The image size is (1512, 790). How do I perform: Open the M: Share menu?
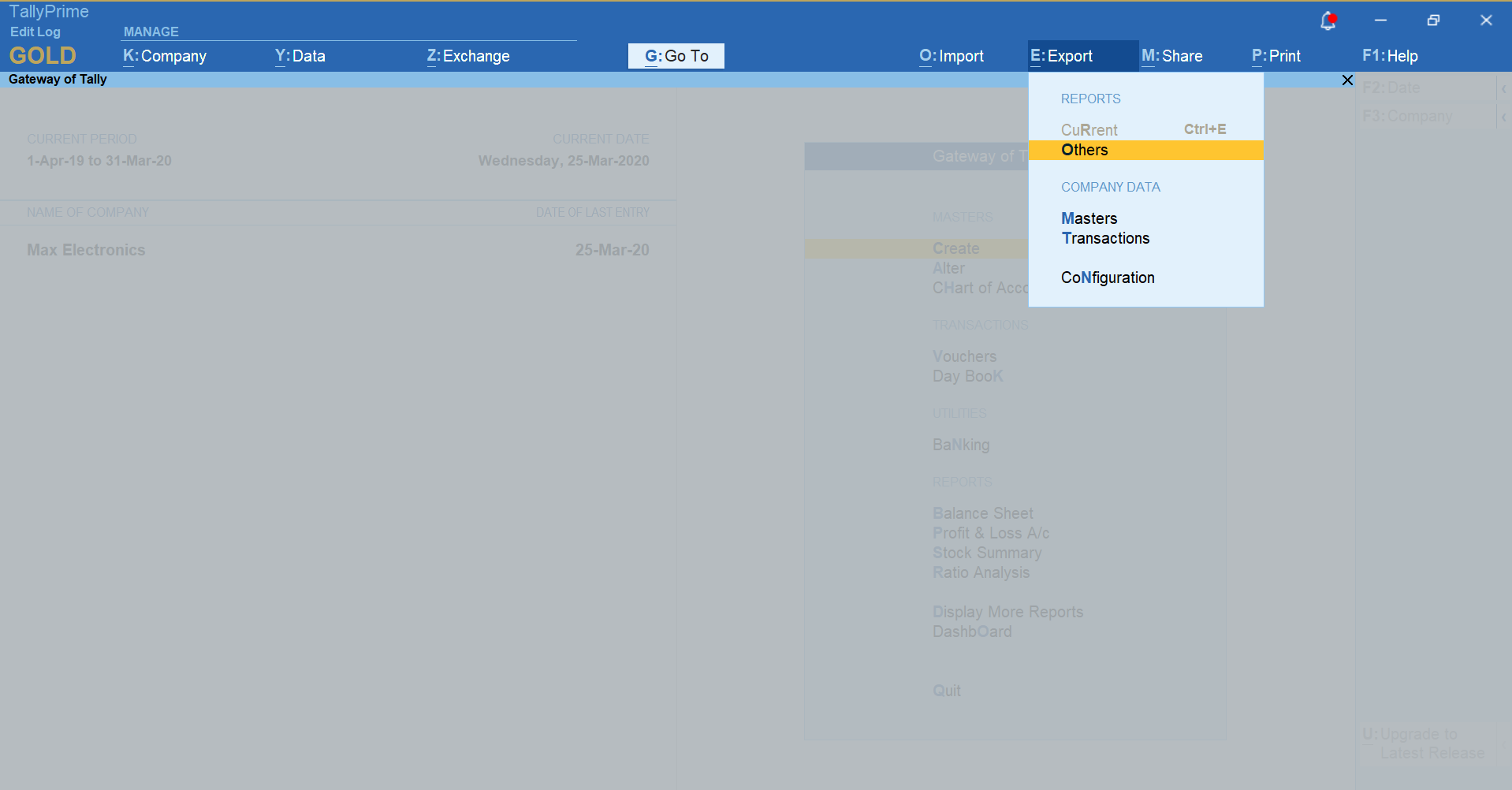(x=1172, y=56)
